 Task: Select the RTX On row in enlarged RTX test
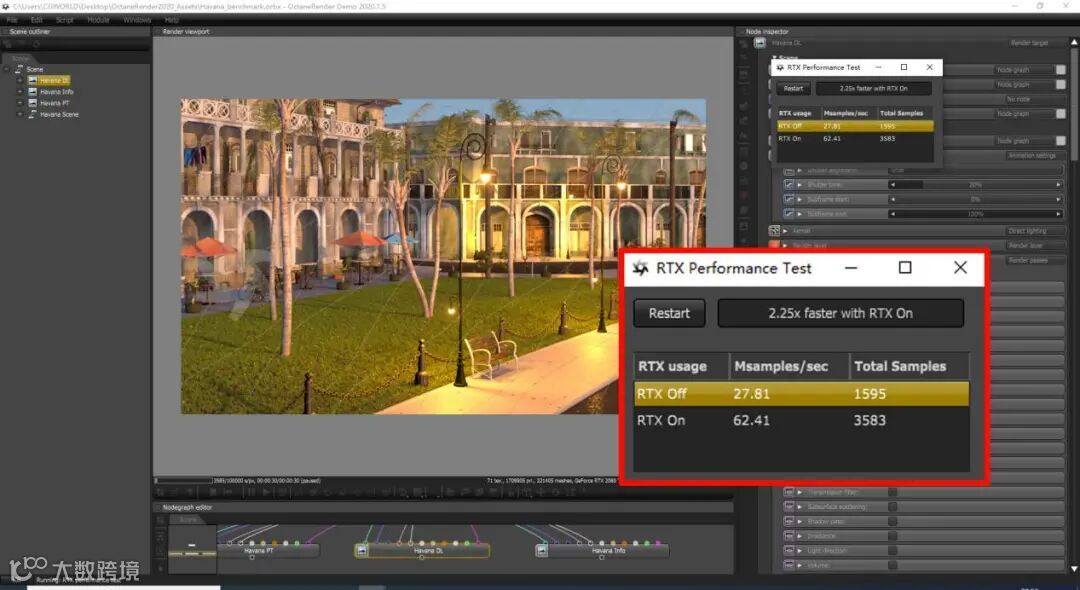coord(801,420)
